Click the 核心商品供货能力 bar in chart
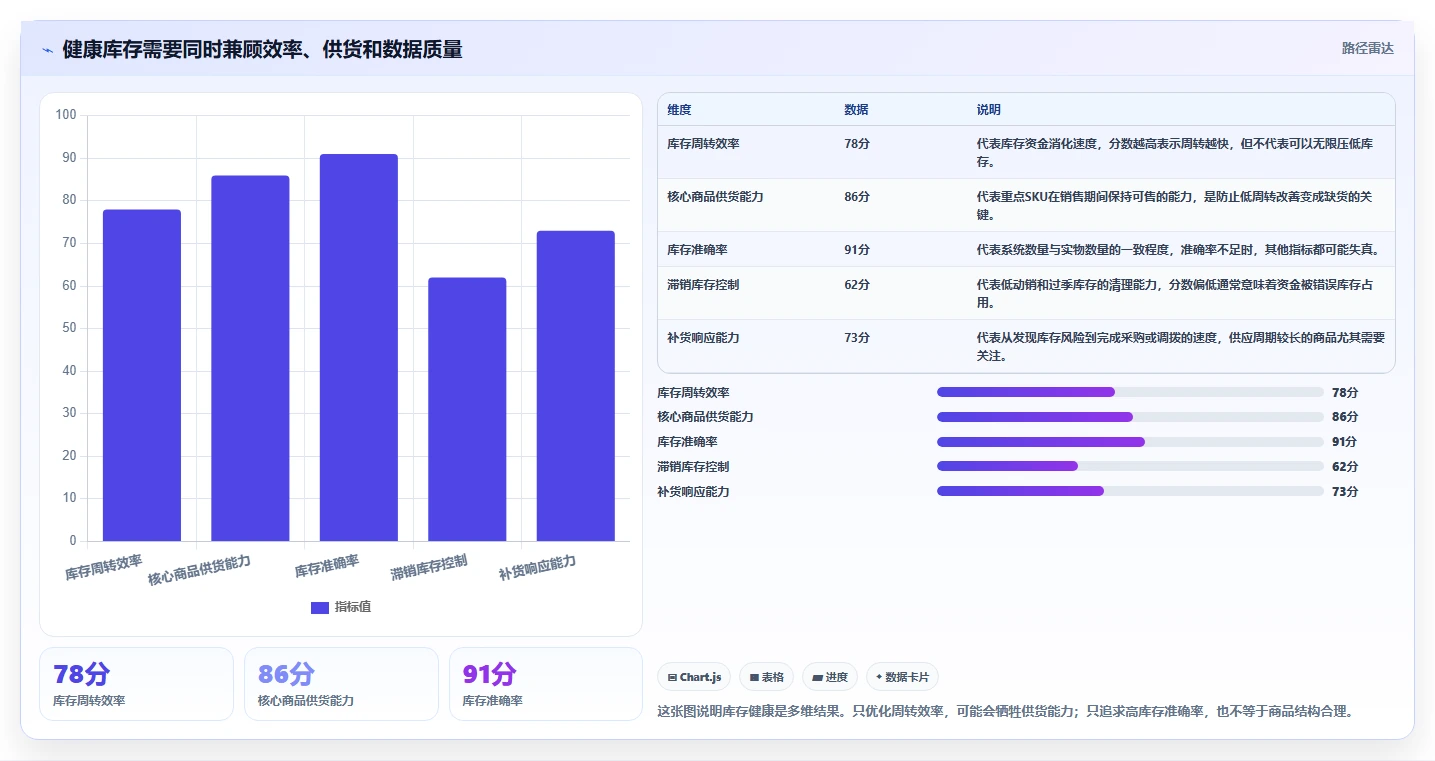Viewport: 1435px width, 761px height. click(250, 358)
